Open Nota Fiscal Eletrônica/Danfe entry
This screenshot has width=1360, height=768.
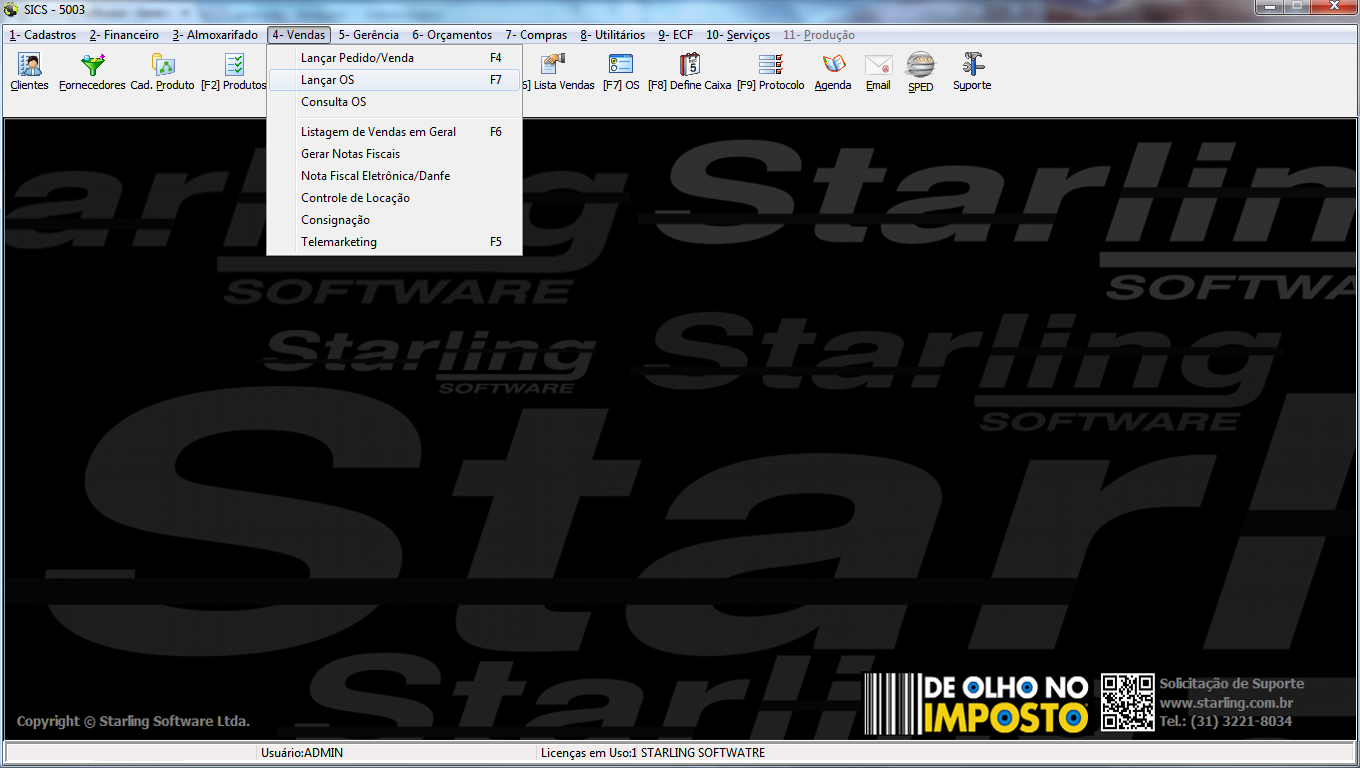[x=394, y=176]
